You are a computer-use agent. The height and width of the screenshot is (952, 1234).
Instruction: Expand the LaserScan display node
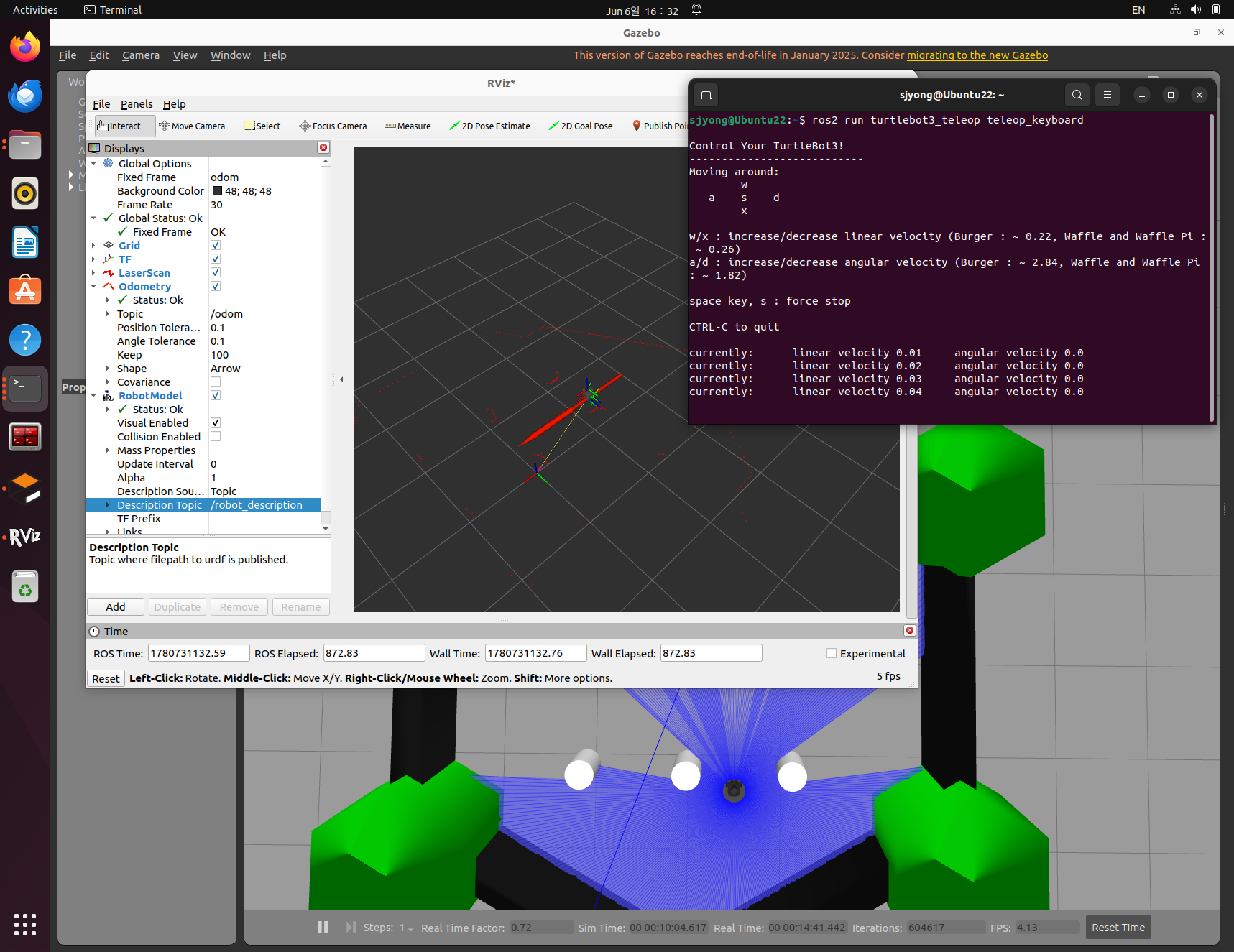pos(93,273)
